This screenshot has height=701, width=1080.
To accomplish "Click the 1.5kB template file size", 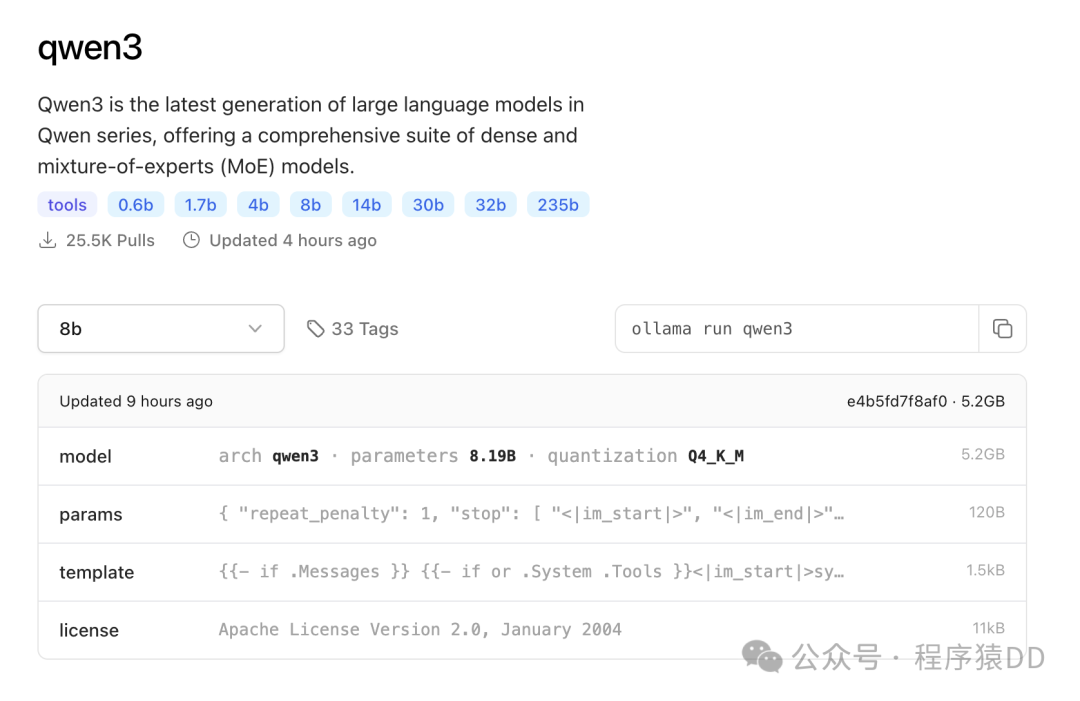I will [985, 570].
